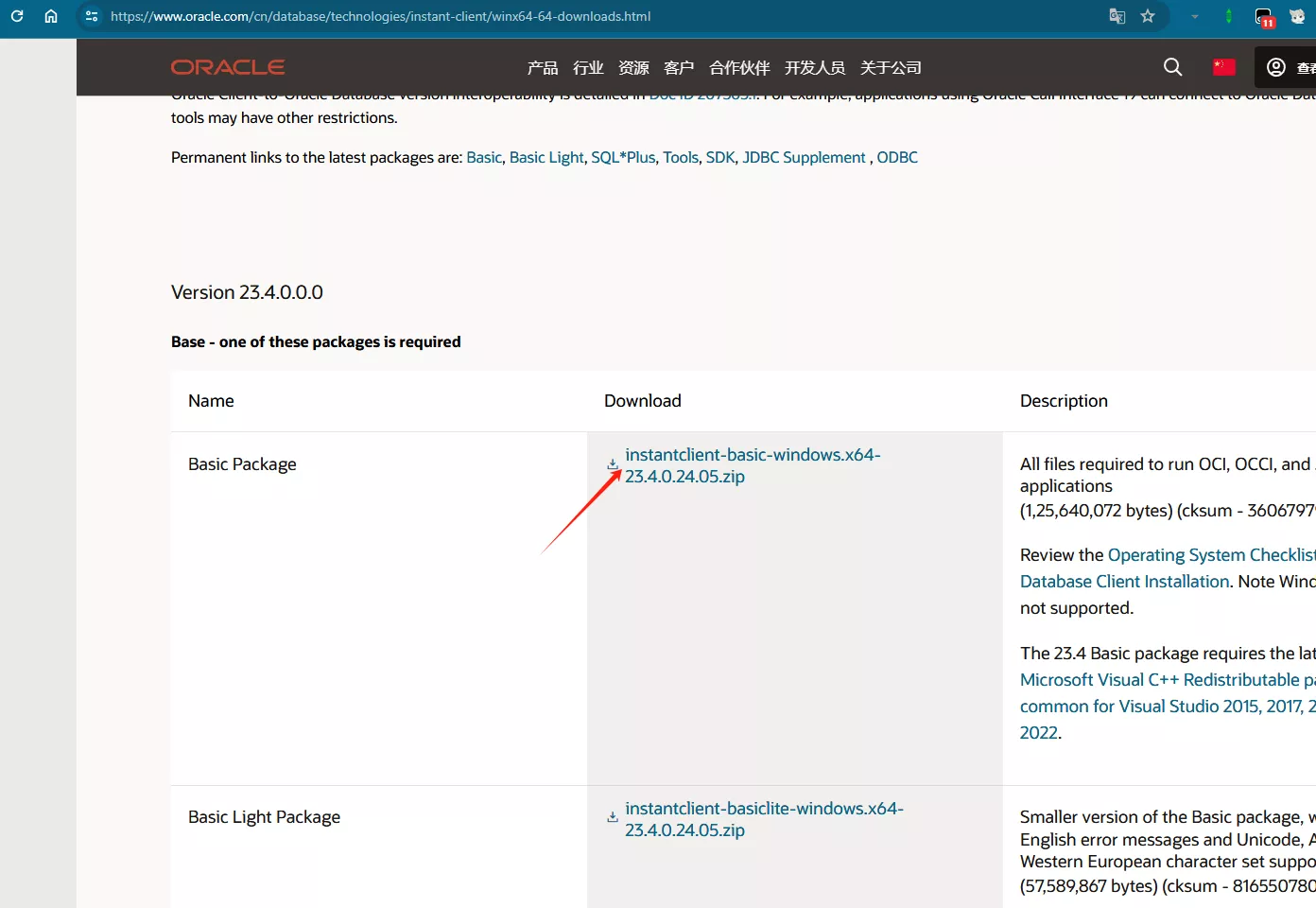This screenshot has width=1316, height=908.
Task: Bookmark this page with the star icon
Action: click(x=1148, y=16)
